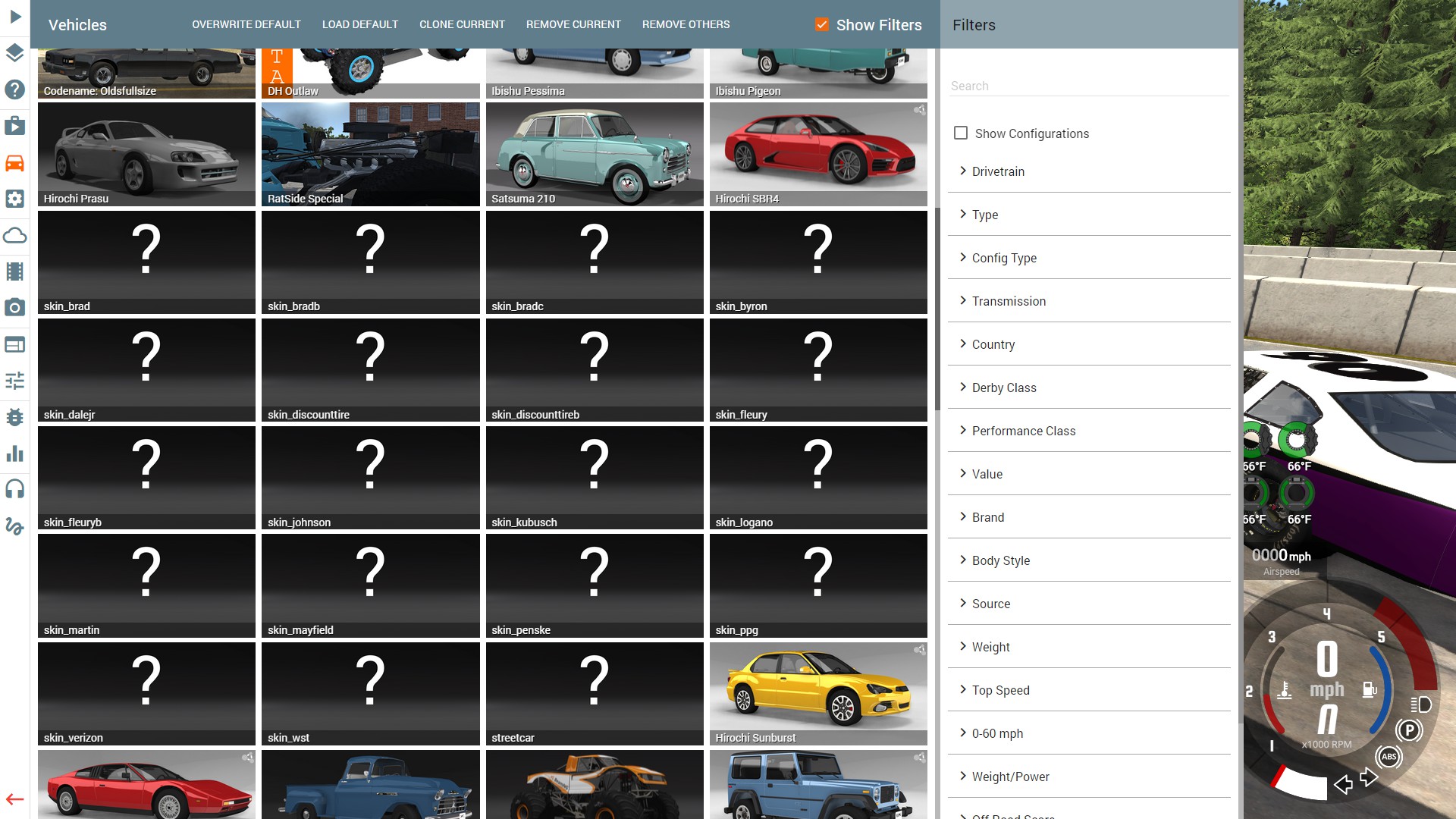Open the vehicle parts gear icon
Screen dimensions: 1456x819
[x=14, y=199]
